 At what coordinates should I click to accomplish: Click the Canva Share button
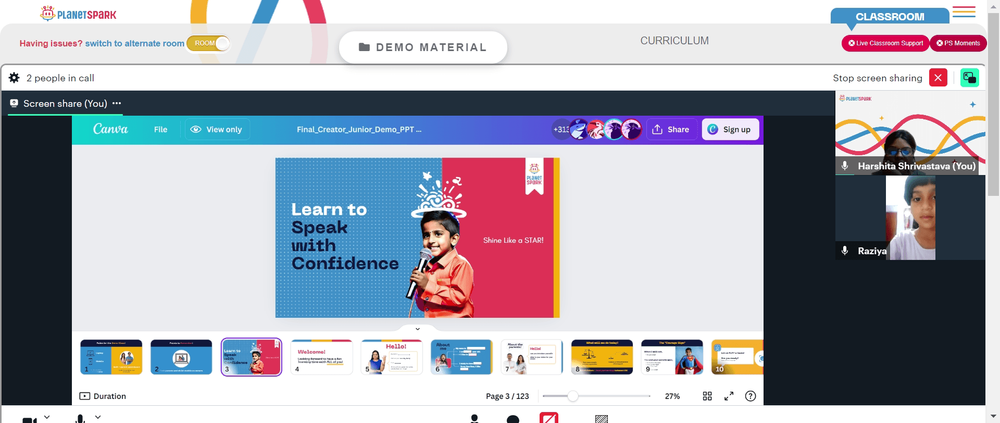(x=670, y=130)
